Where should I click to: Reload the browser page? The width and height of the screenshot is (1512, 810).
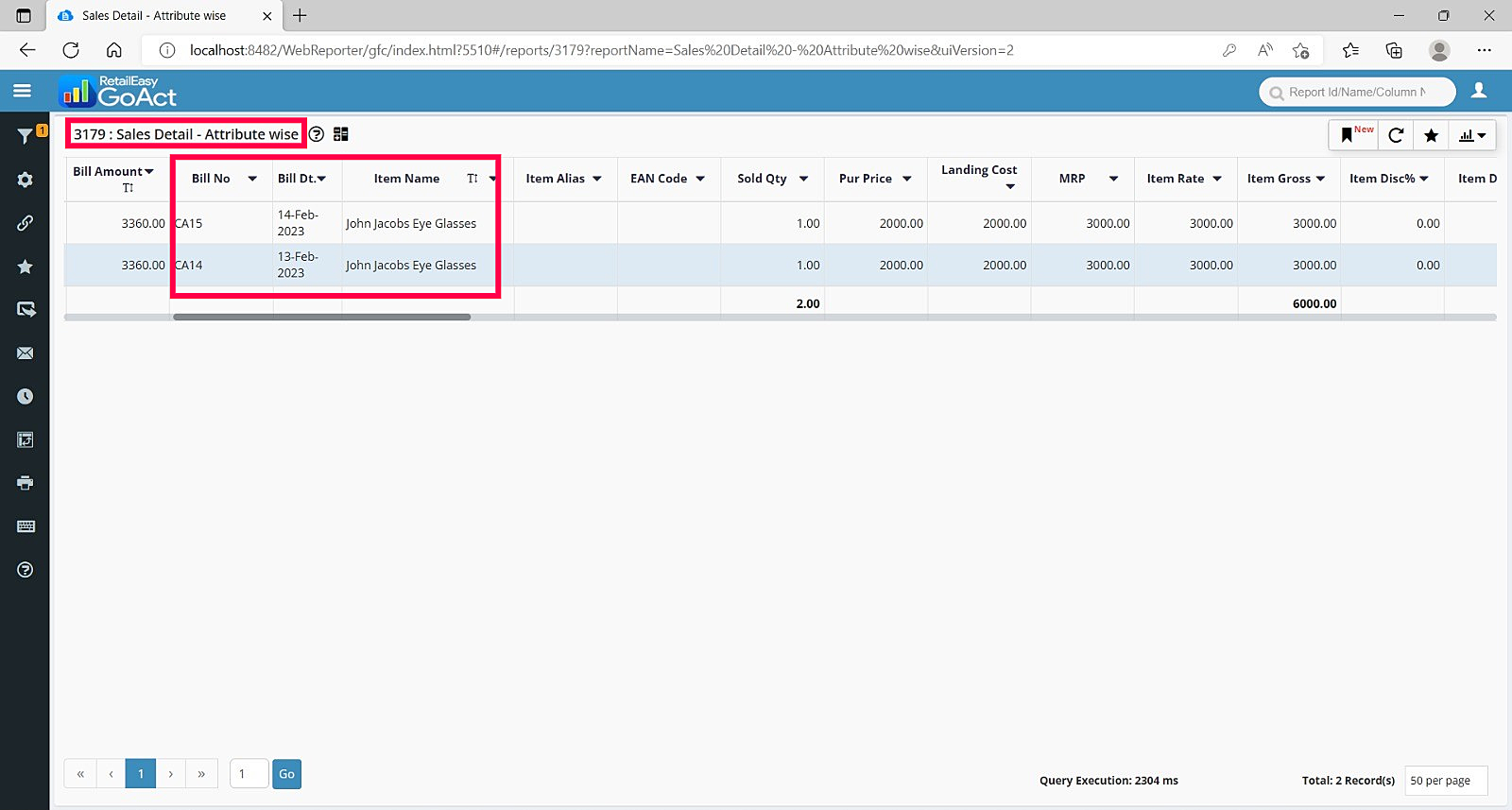click(71, 50)
